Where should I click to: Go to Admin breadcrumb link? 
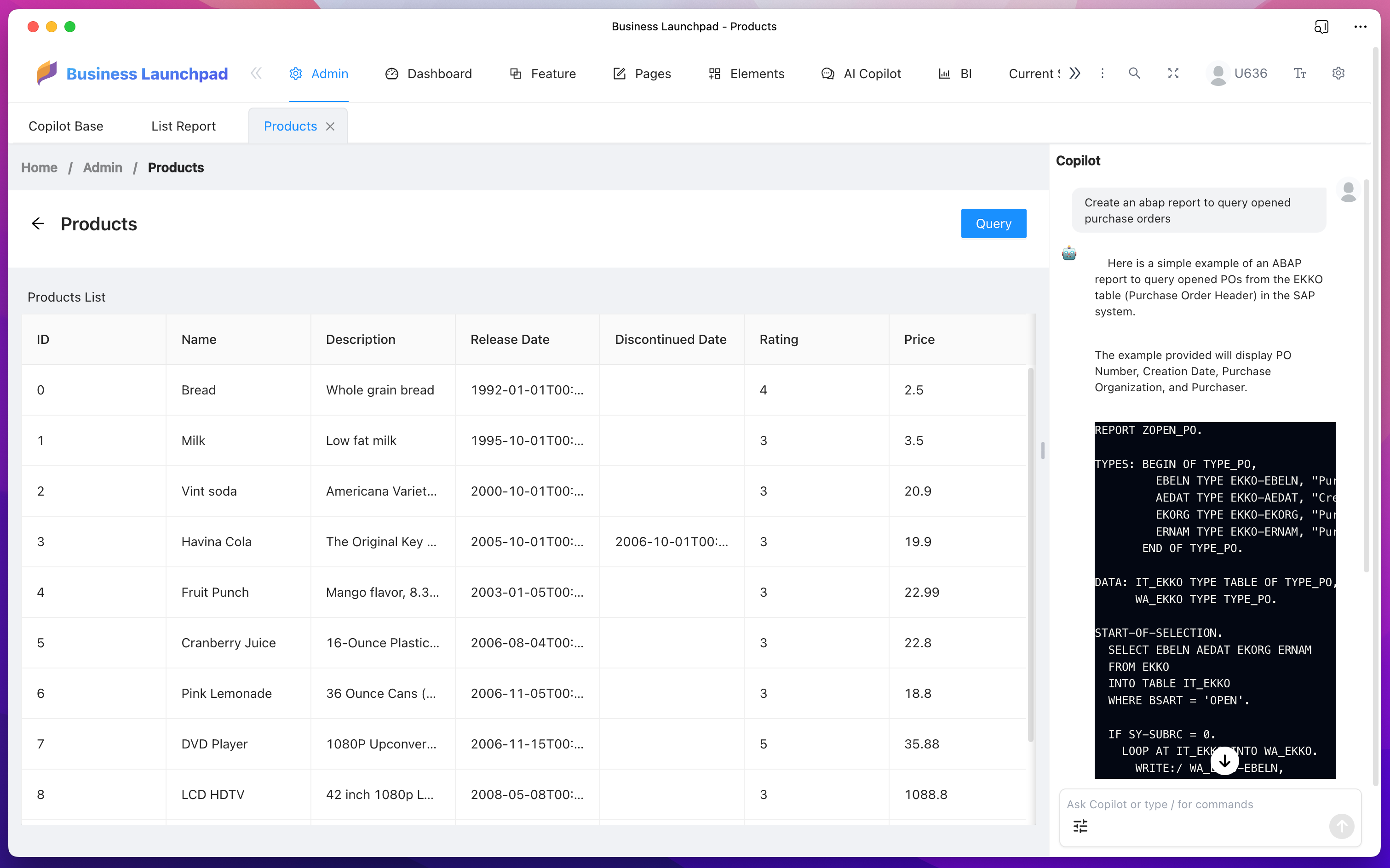(x=102, y=168)
